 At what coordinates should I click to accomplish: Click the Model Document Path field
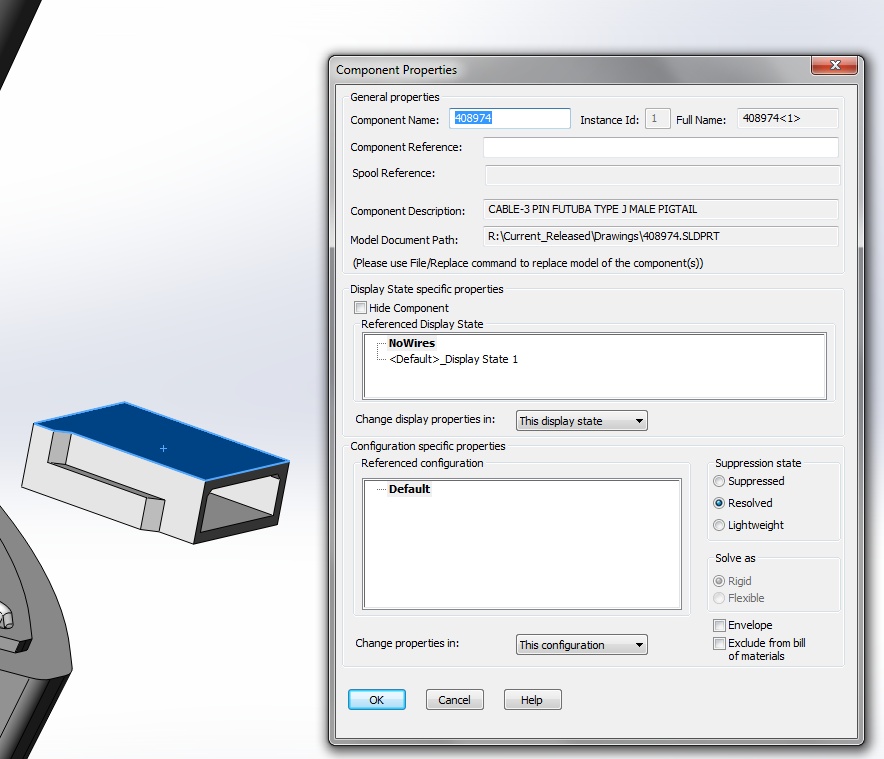(661, 236)
